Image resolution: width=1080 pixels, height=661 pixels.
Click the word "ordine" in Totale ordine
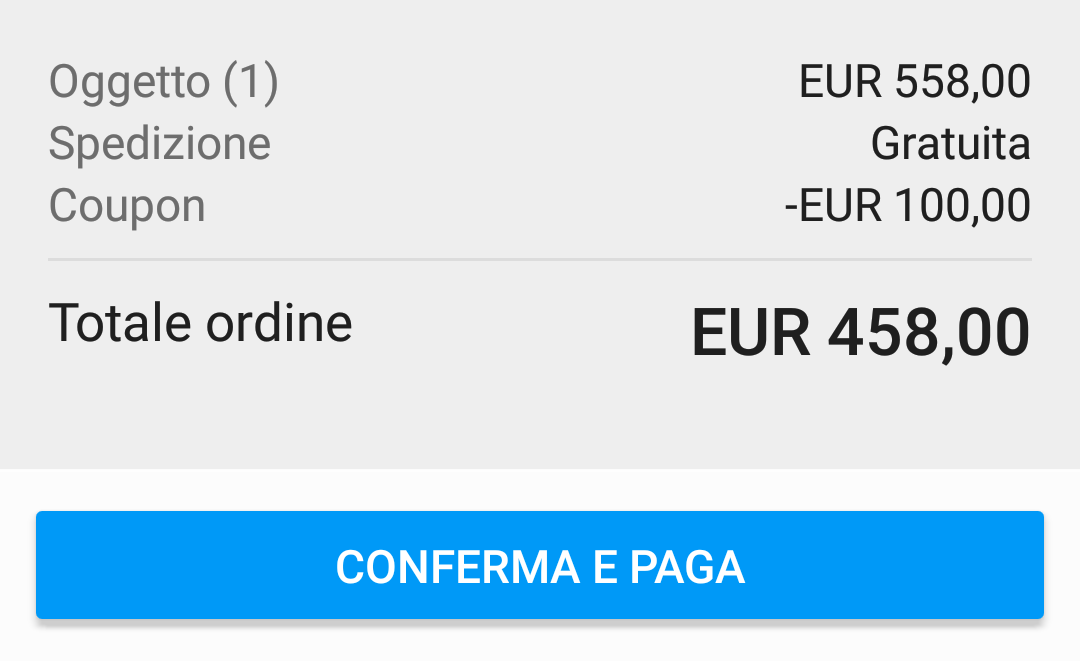[279, 323]
